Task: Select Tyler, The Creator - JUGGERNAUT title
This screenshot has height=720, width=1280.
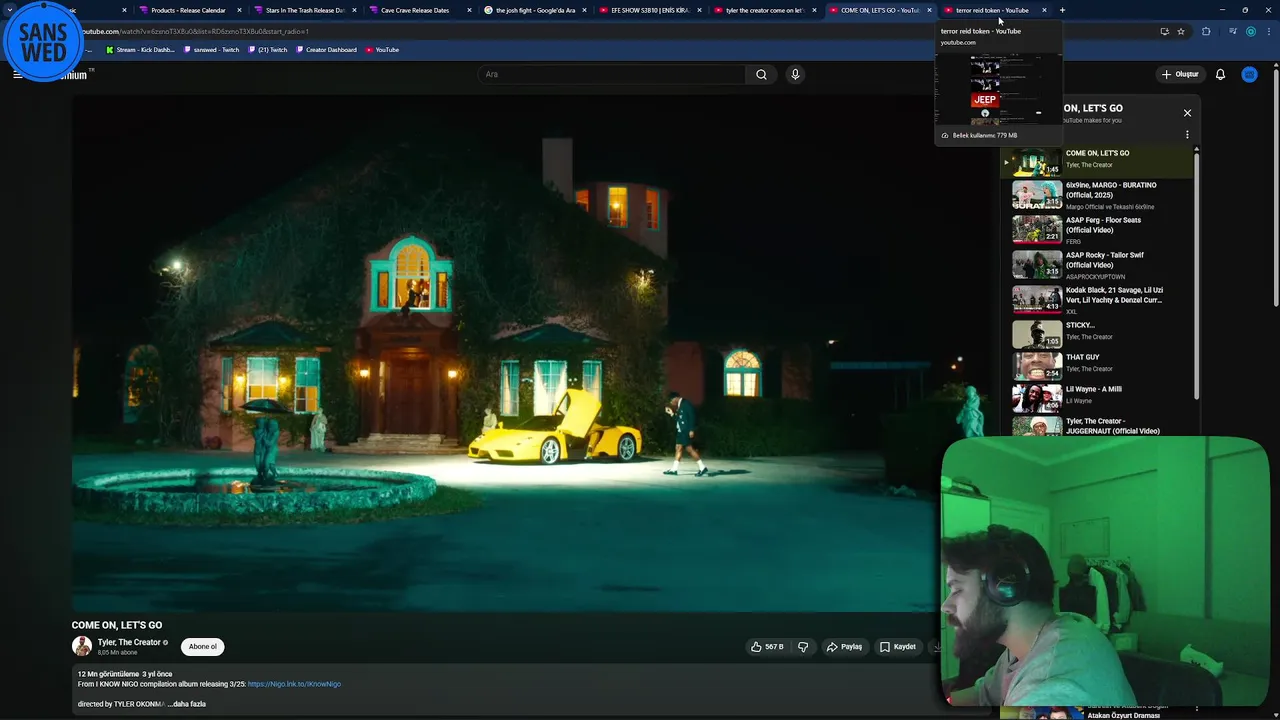Action: click(x=1113, y=426)
